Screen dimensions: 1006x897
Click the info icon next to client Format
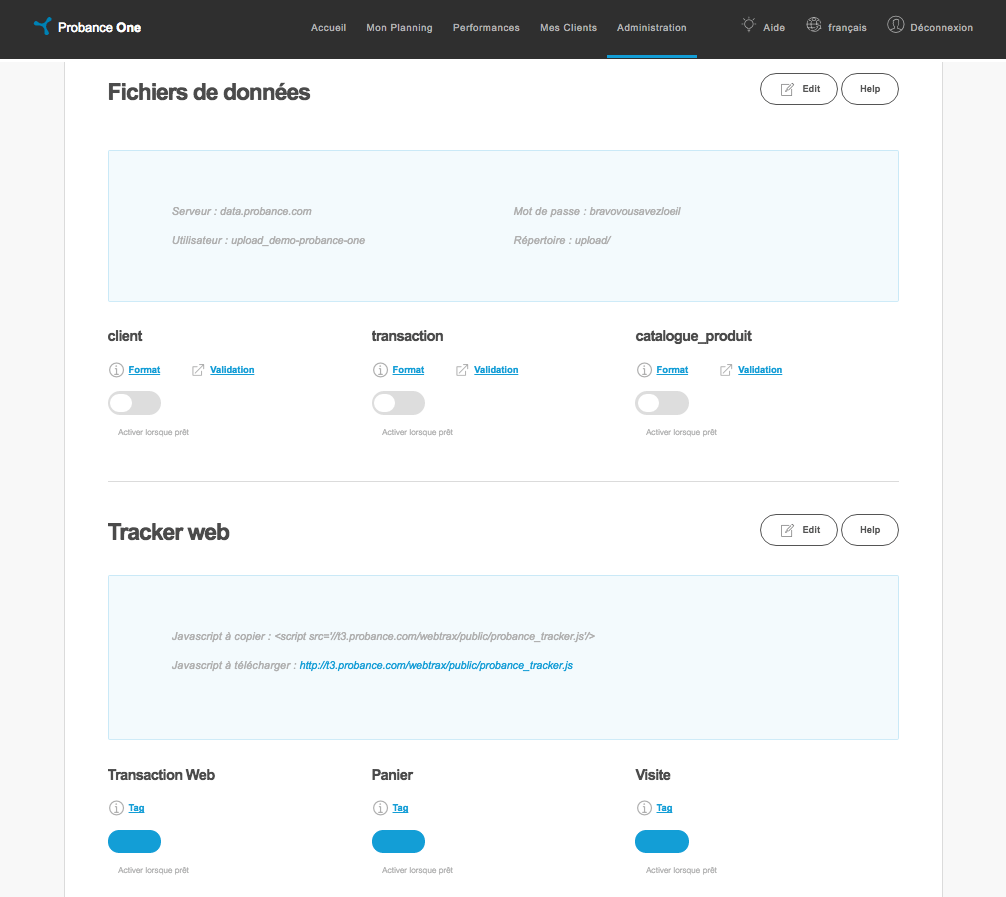pos(115,370)
